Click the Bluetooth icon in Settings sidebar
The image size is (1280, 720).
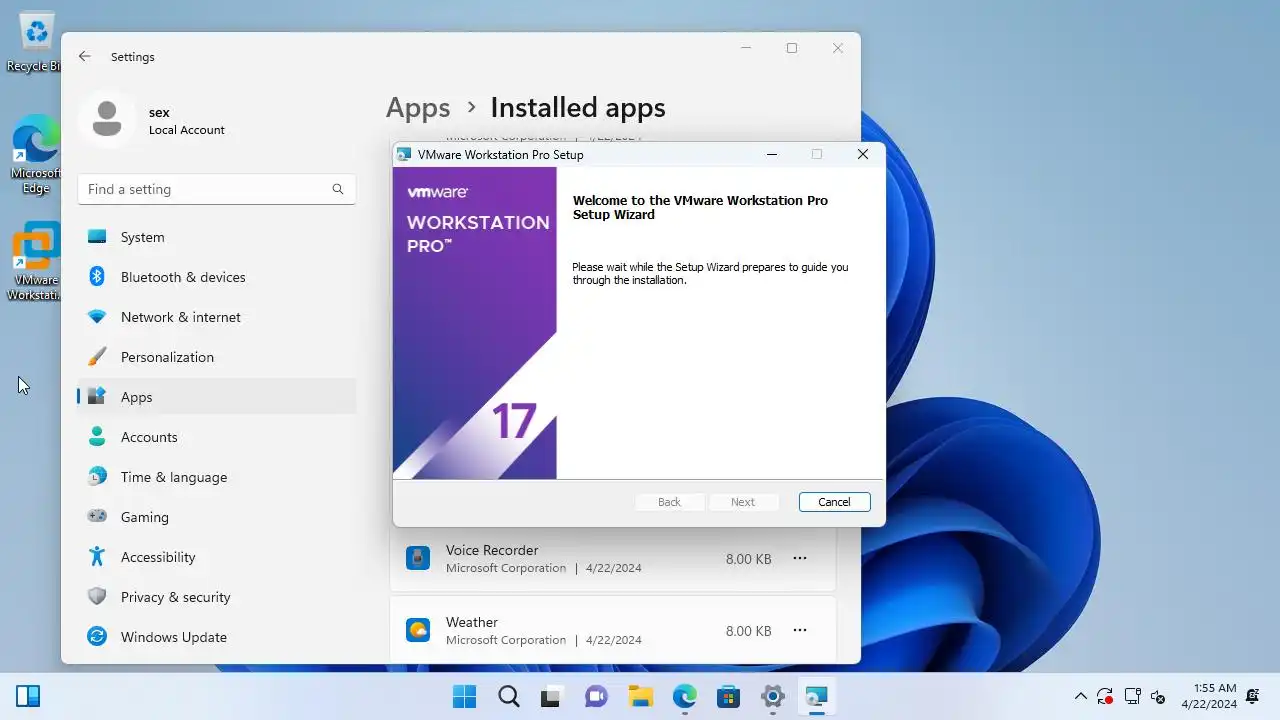tap(97, 277)
